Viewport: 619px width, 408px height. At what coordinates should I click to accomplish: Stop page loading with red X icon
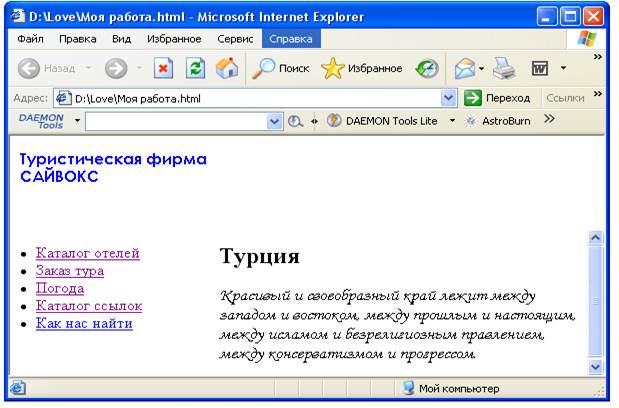pos(163,68)
